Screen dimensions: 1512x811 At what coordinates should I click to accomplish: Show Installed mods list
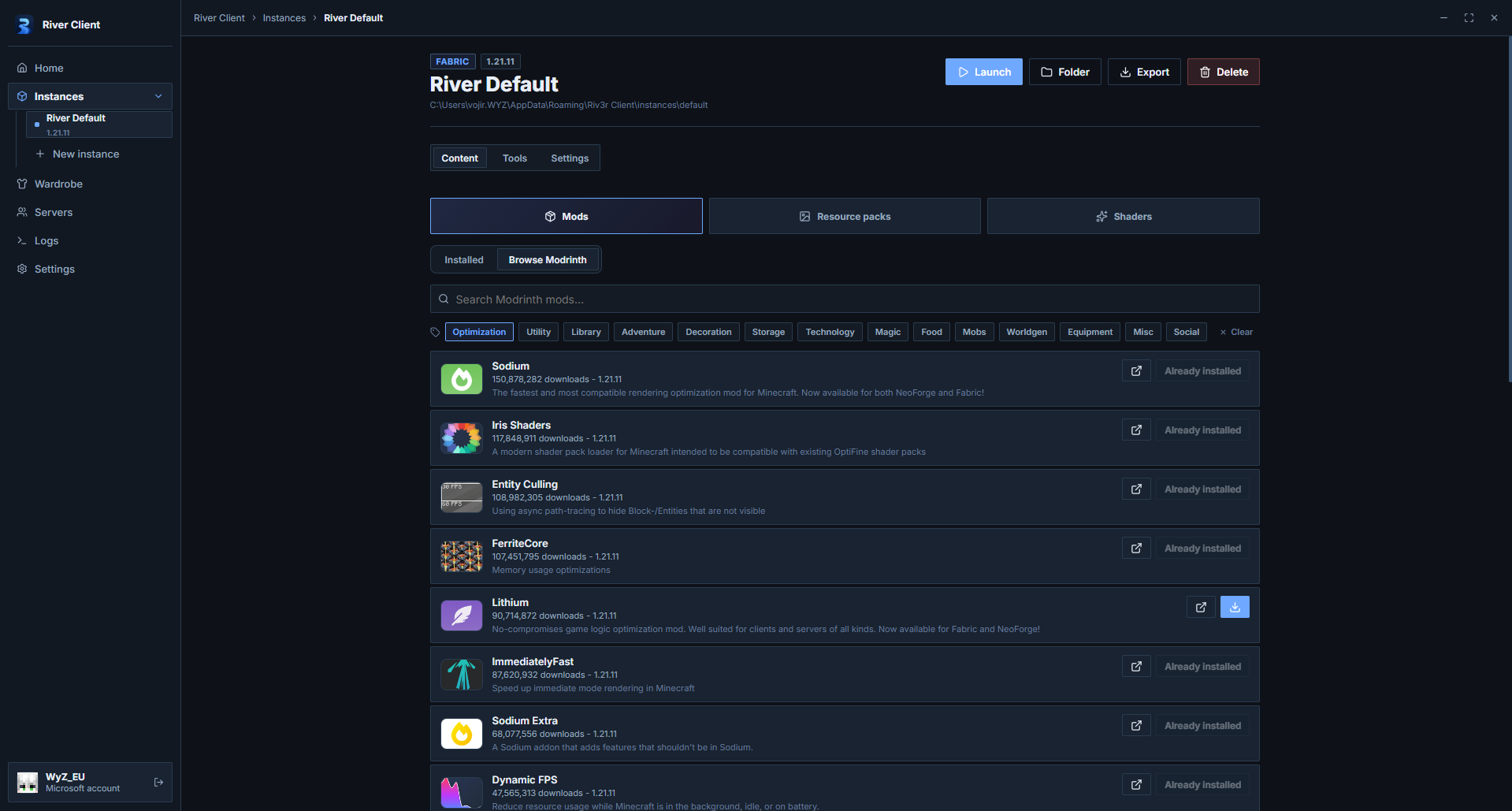click(x=464, y=259)
